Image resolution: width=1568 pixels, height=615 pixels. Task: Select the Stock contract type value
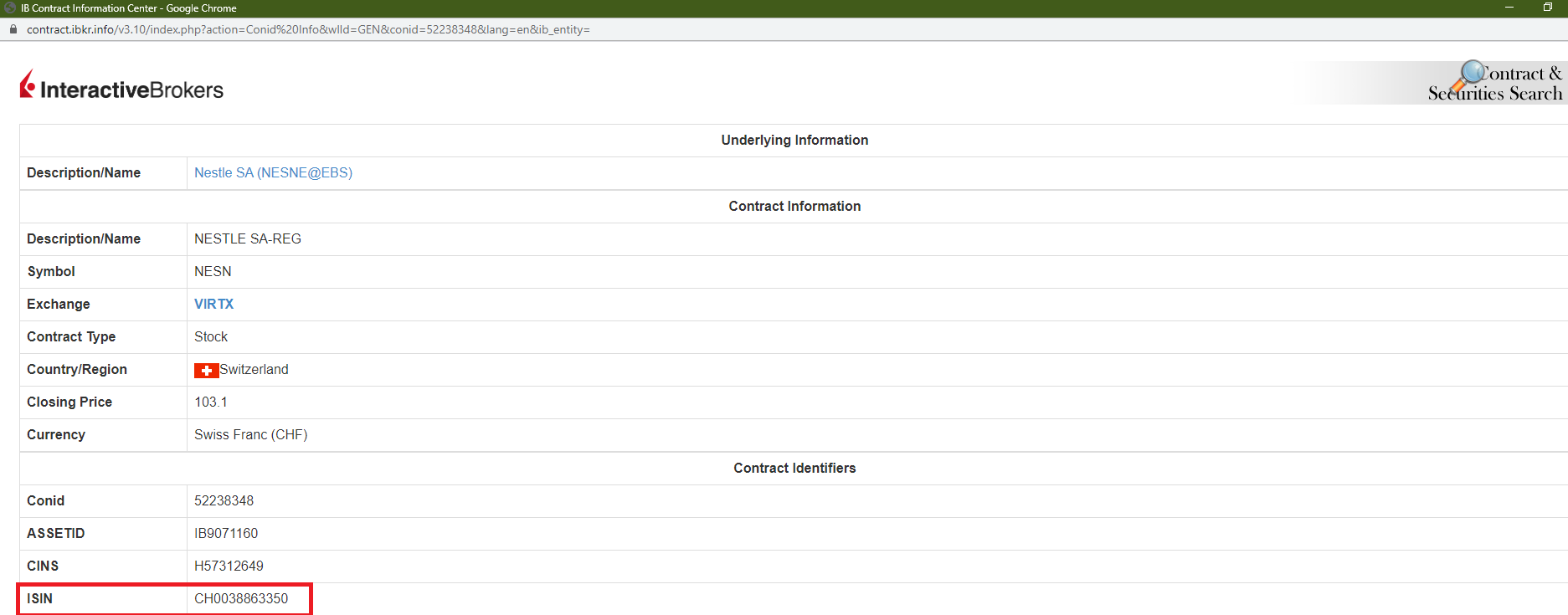[211, 336]
